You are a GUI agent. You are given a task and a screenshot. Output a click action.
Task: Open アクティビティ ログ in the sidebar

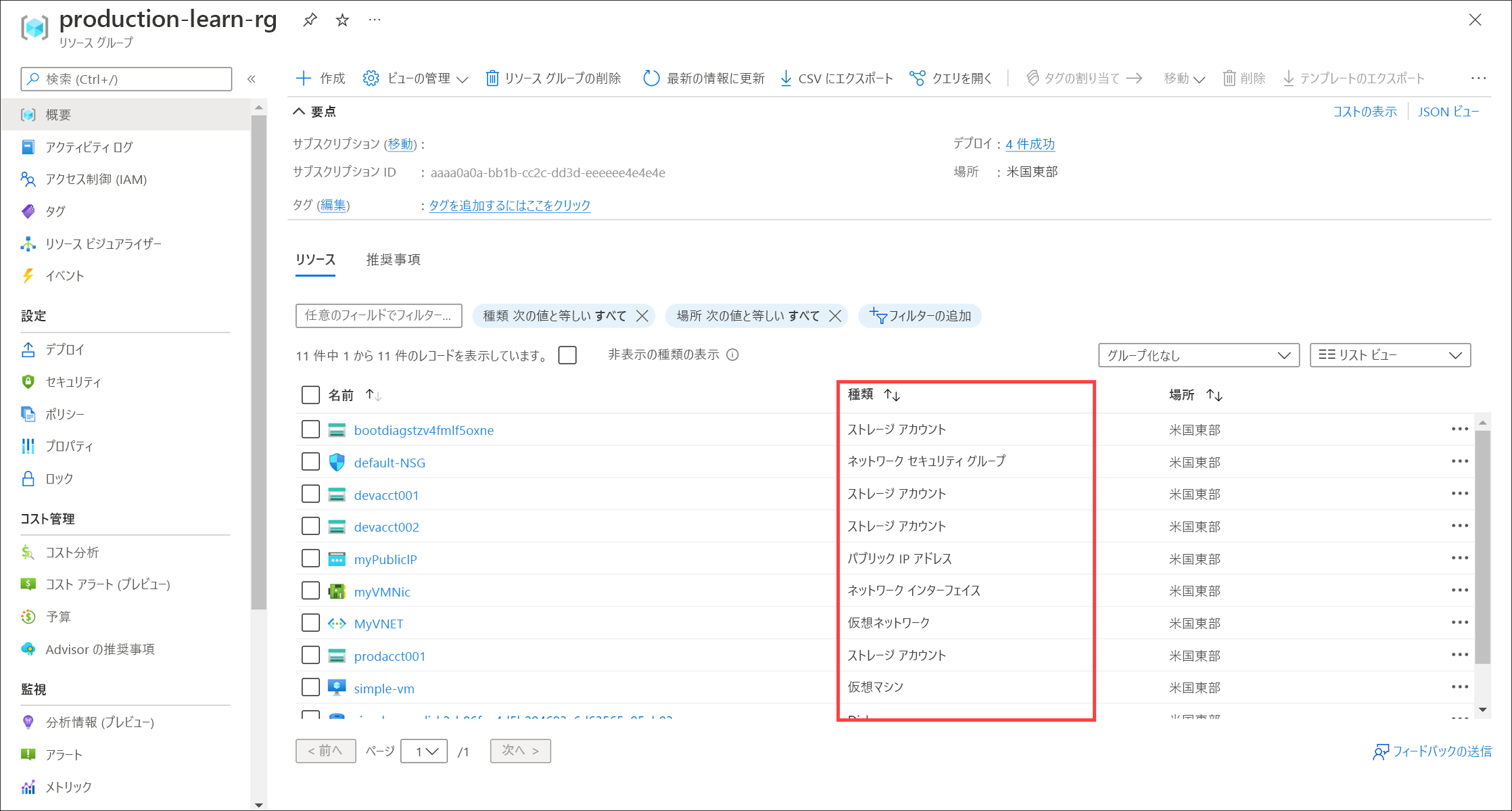[x=89, y=147]
